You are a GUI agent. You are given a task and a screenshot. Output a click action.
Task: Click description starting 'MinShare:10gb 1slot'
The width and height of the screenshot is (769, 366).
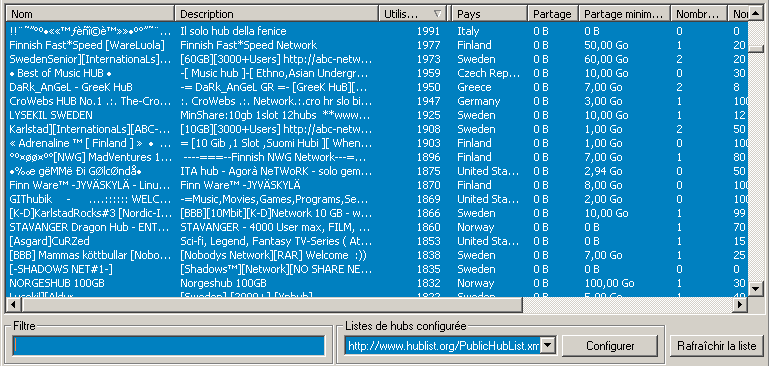pos(275,115)
